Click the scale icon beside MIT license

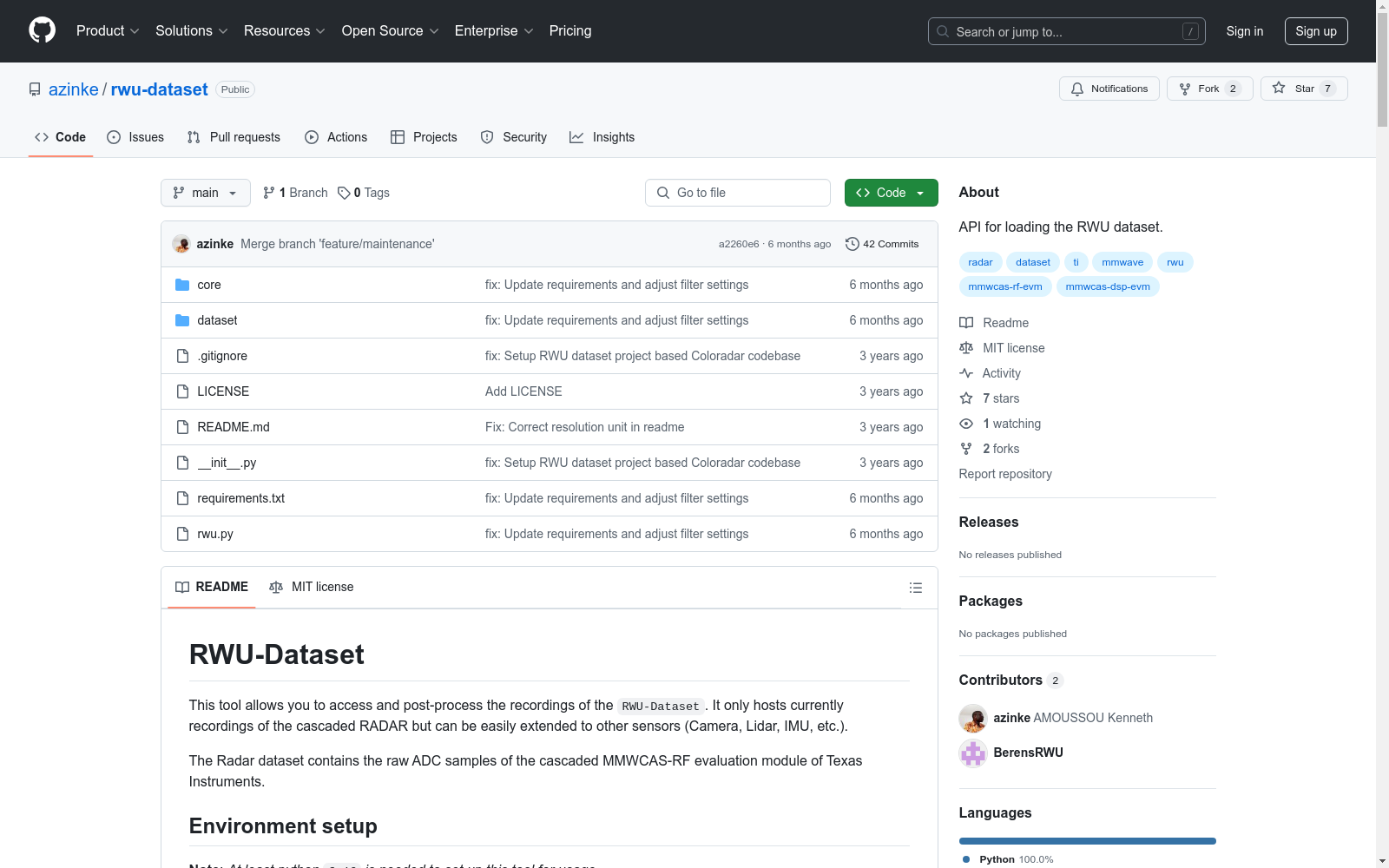tap(966, 348)
